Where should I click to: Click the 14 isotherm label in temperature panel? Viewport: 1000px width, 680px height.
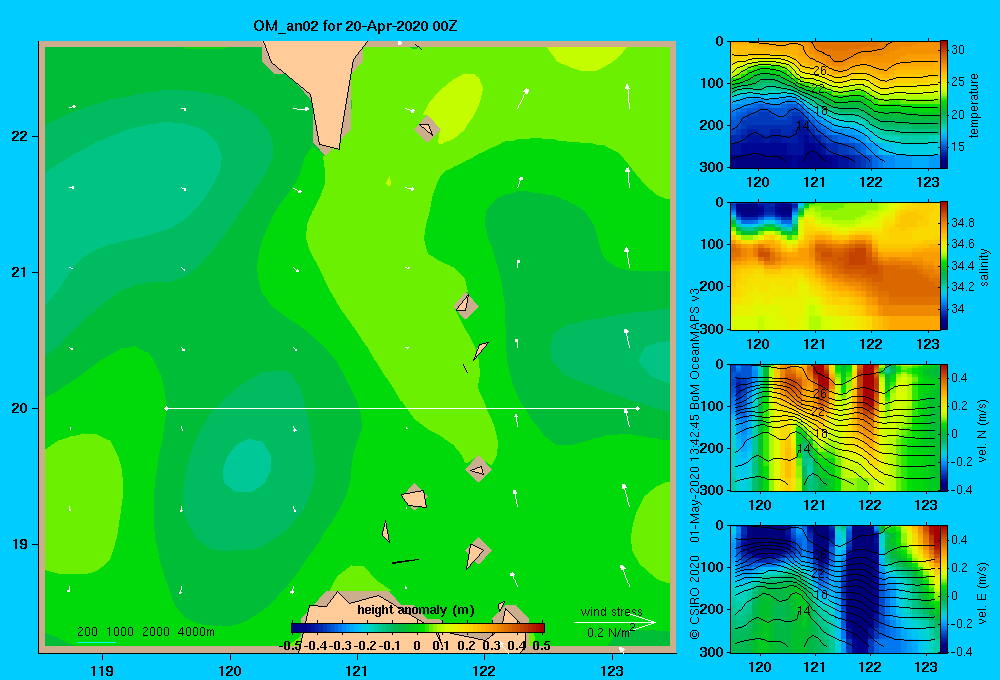804,126
